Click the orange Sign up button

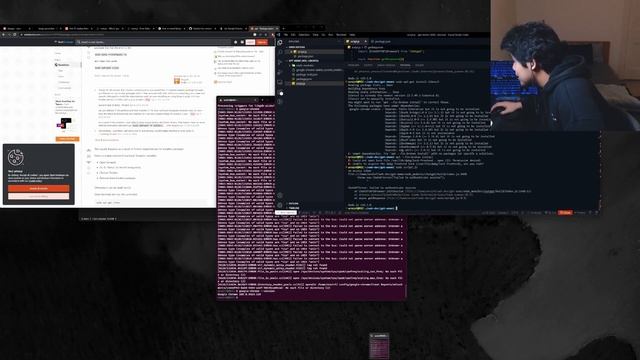pyautogui.click(x=262, y=42)
